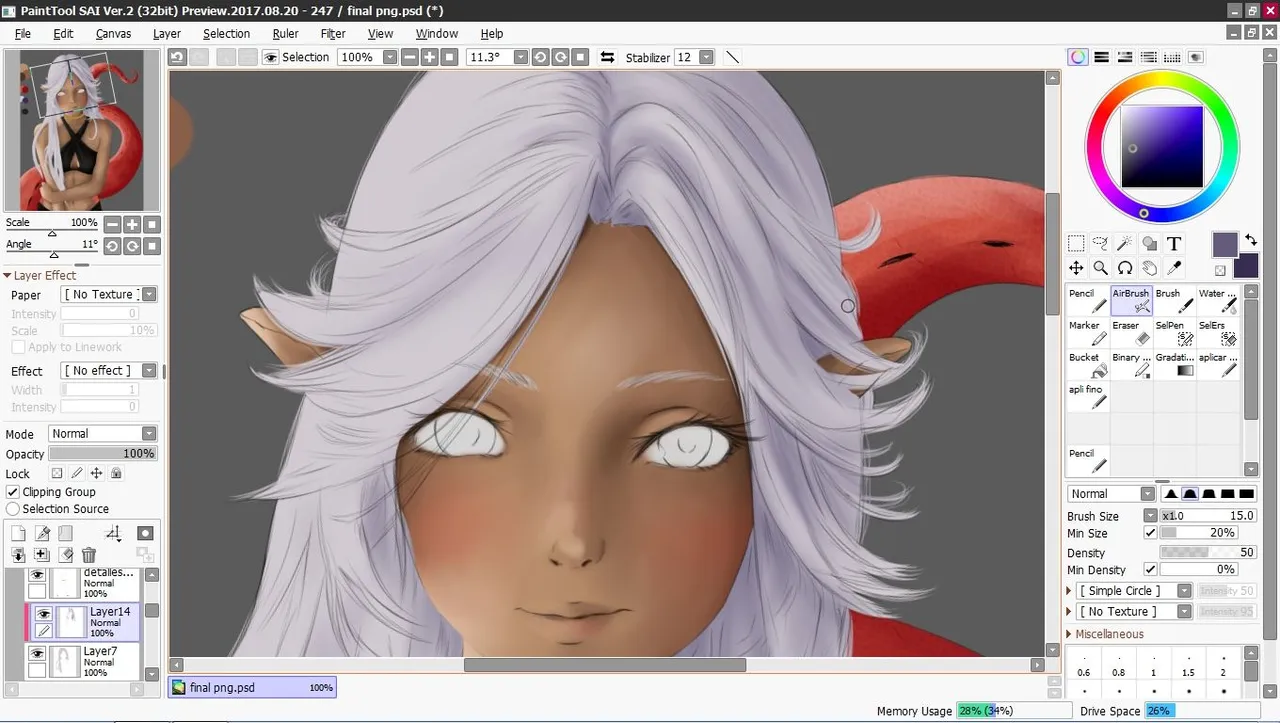
Task: Open the Stabilizer value dropdown
Action: [707, 57]
